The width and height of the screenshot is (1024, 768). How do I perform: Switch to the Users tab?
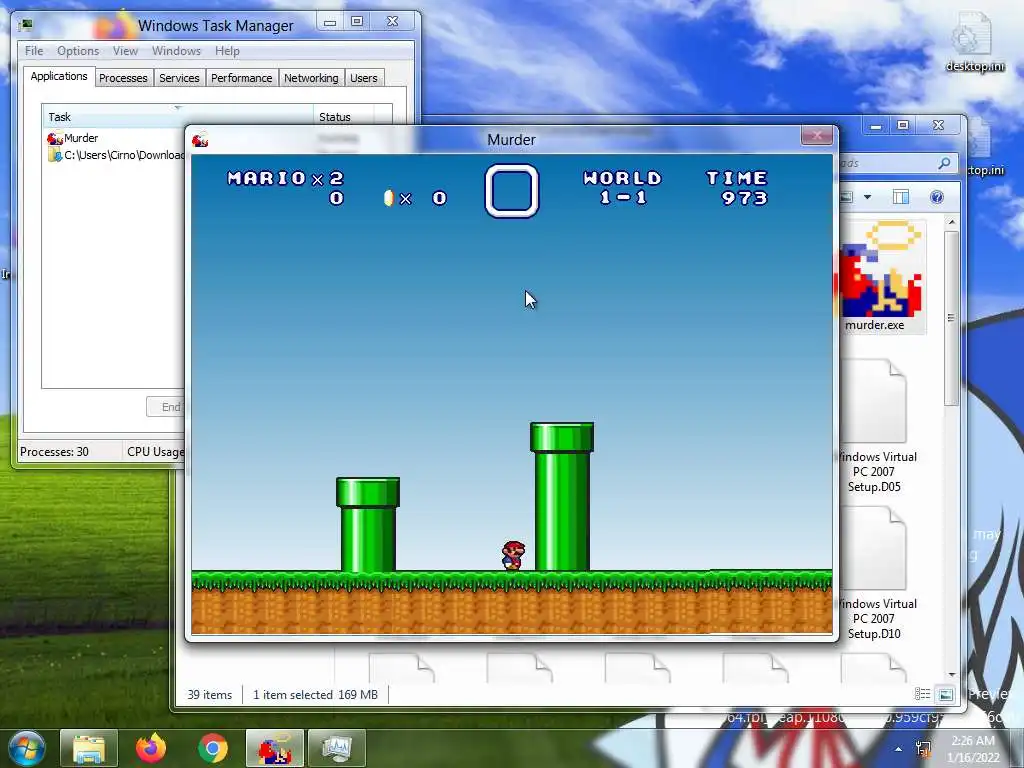click(364, 78)
